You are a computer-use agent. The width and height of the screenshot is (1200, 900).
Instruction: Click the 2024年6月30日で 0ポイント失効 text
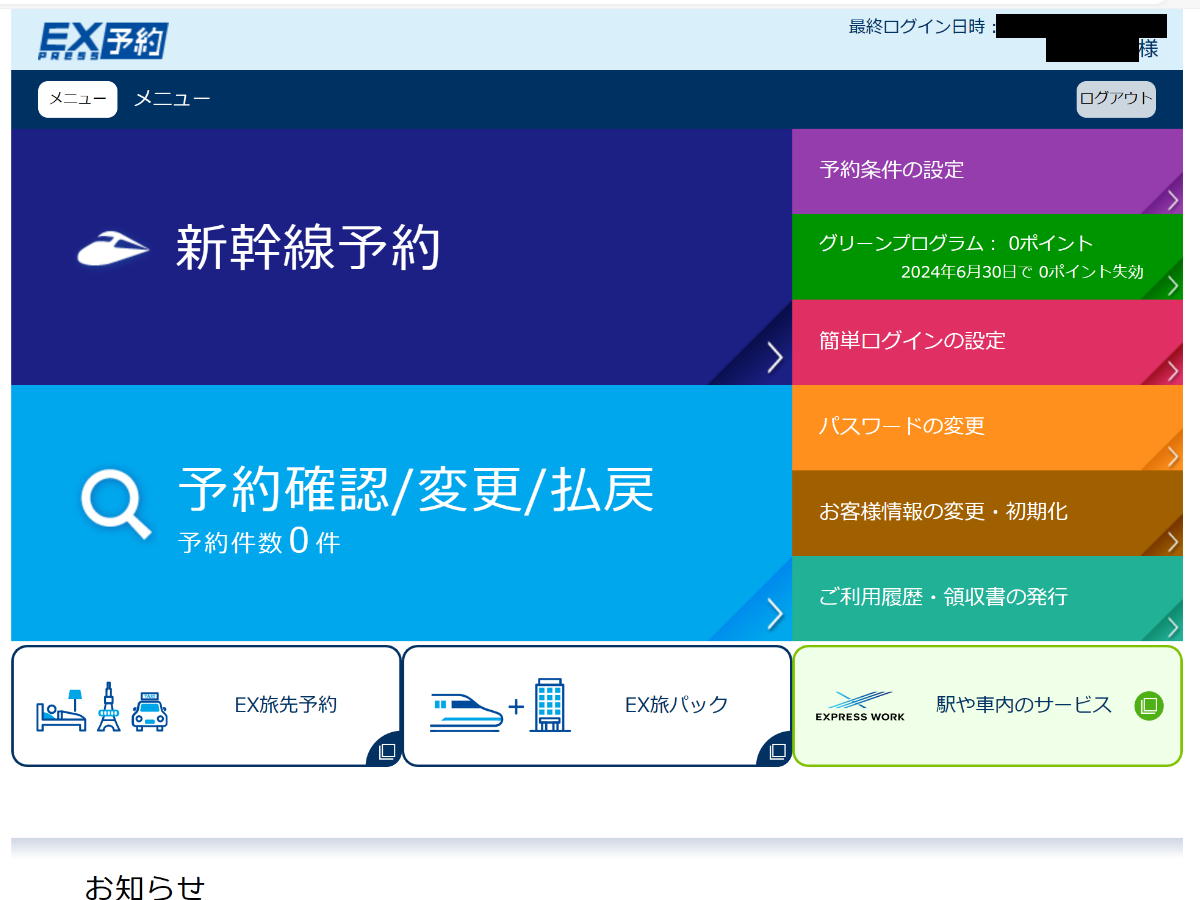[x=1022, y=272]
